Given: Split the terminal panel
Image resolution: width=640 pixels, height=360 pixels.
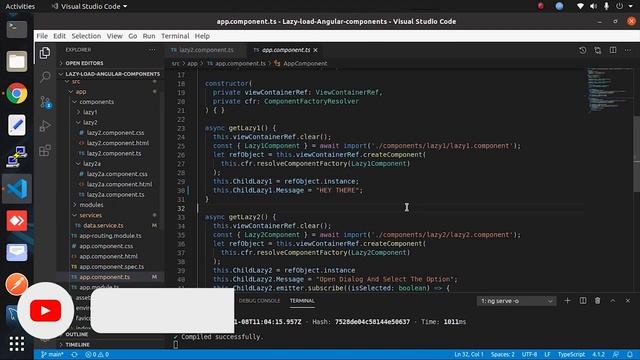Looking at the screenshot, I should point(583,301).
